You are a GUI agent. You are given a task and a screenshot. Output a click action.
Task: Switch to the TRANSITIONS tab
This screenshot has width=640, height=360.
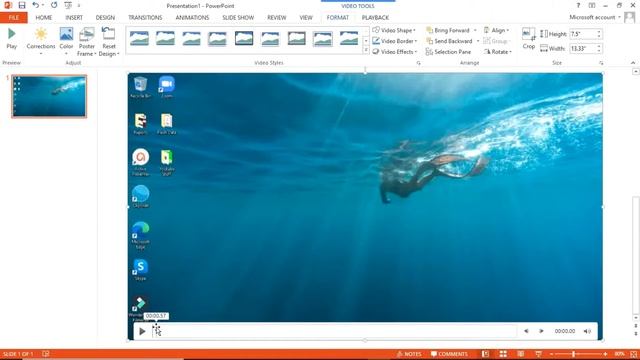[145, 18]
